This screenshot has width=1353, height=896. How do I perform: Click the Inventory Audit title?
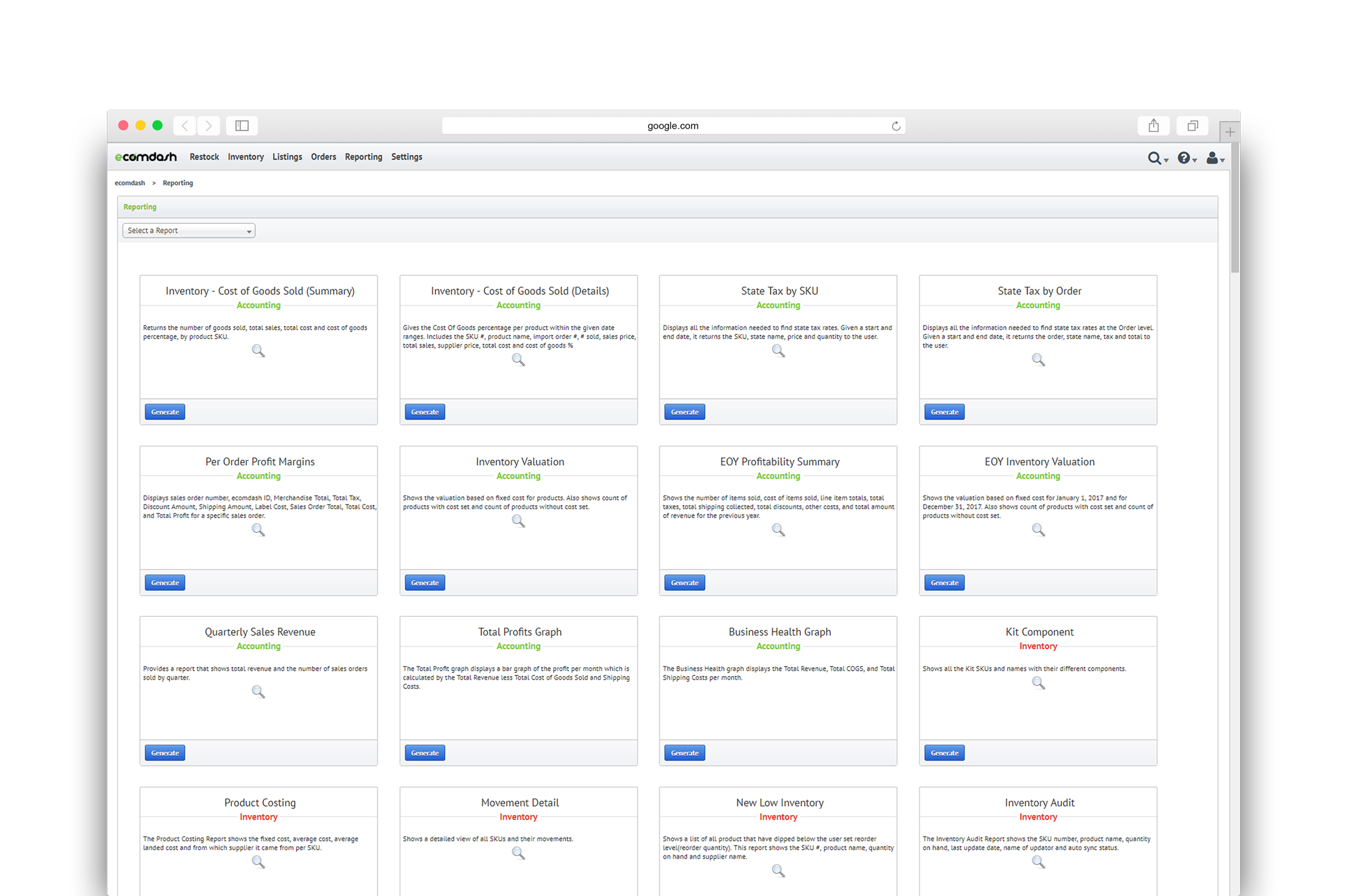pyautogui.click(x=1039, y=803)
